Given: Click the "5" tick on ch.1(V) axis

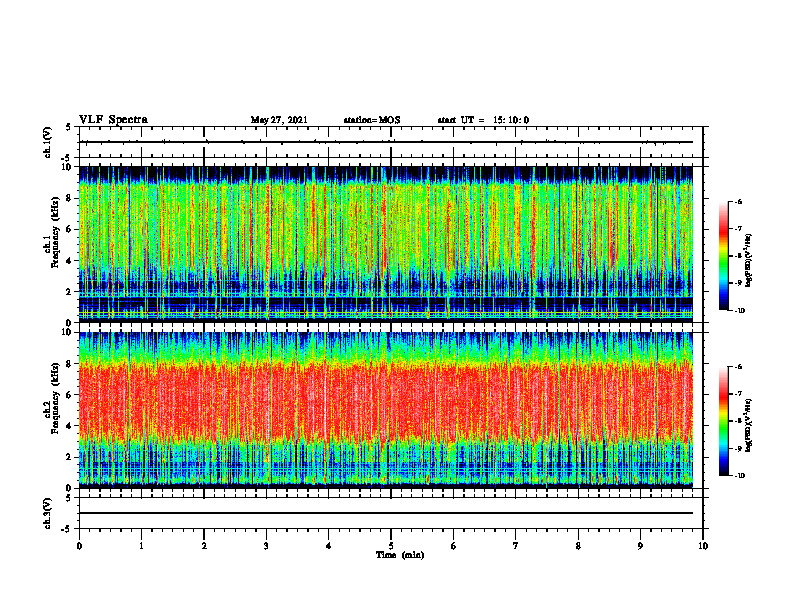Looking at the screenshot, I should pos(70,127).
